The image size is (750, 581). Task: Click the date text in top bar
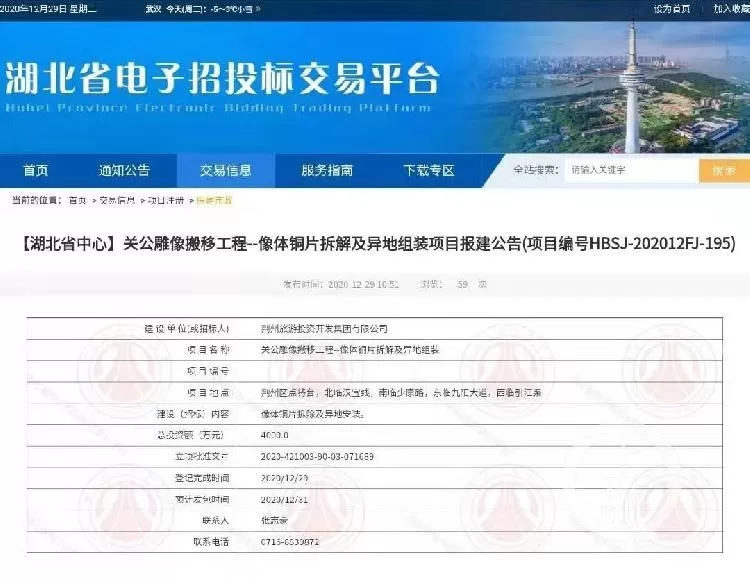point(48,9)
